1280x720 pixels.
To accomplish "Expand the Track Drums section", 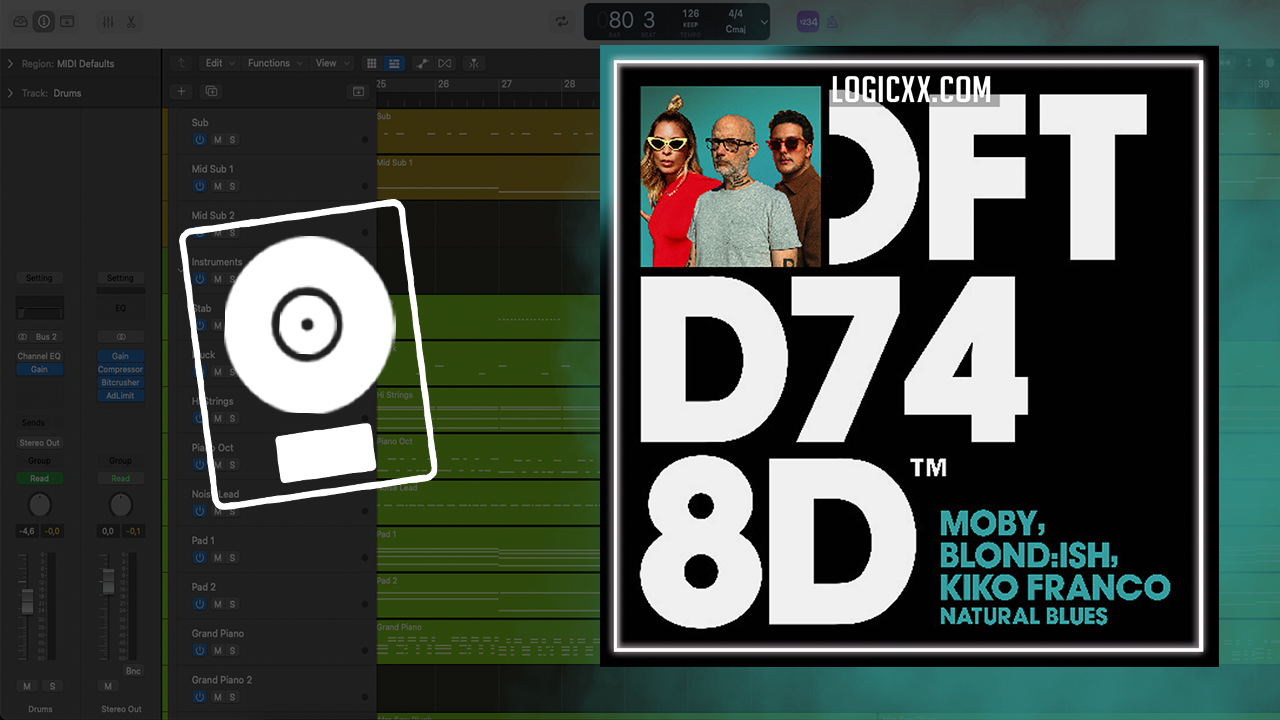I will click(11, 93).
